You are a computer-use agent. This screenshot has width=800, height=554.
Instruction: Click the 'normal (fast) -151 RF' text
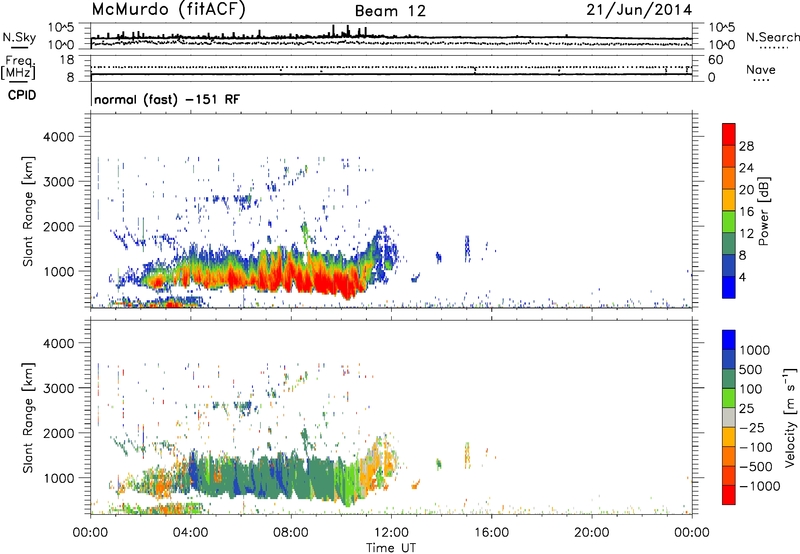(167, 99)
